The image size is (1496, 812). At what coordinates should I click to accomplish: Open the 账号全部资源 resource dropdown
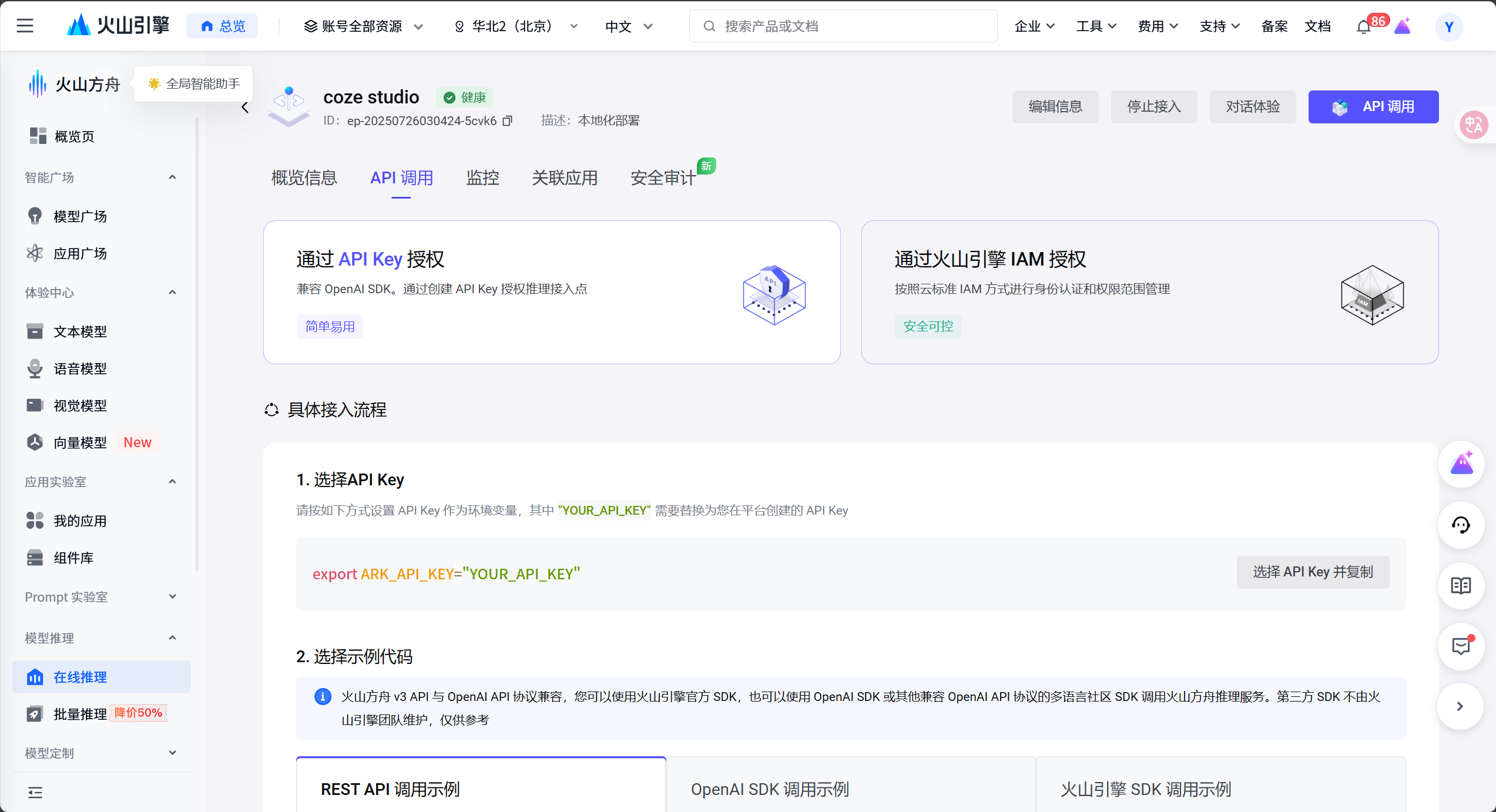pos(363,26)
